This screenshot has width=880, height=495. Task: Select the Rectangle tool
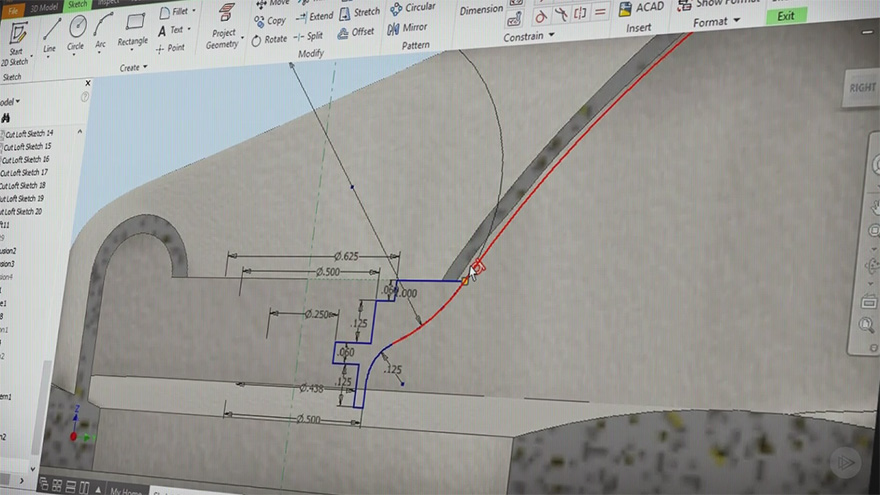133,30
